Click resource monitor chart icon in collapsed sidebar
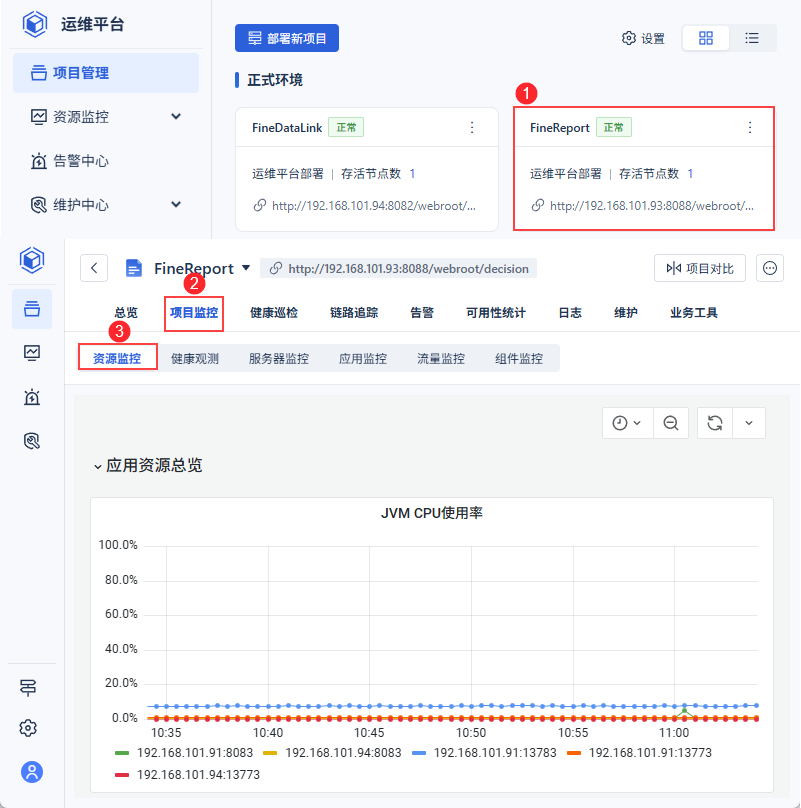 tap(32, 353)
